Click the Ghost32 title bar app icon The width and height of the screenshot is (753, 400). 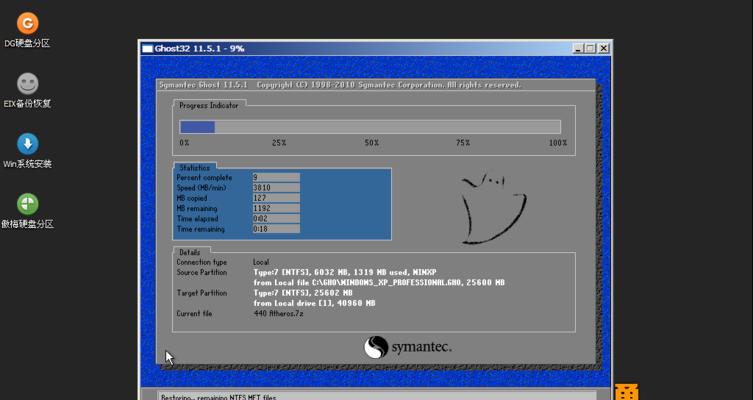147,48
